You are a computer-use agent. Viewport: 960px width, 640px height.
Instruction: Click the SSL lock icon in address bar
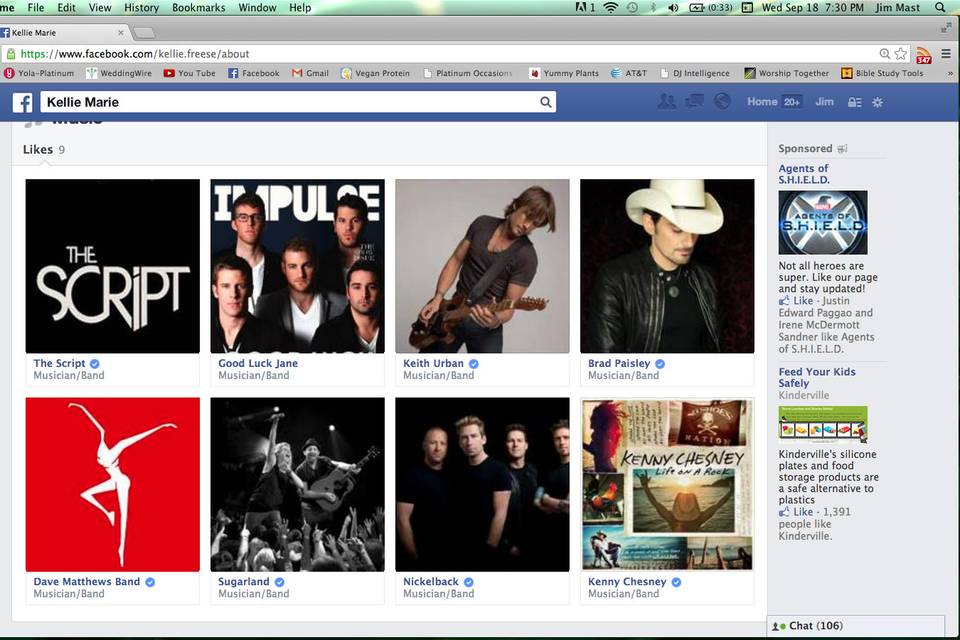pyautogui.click(x=10, y=54)
